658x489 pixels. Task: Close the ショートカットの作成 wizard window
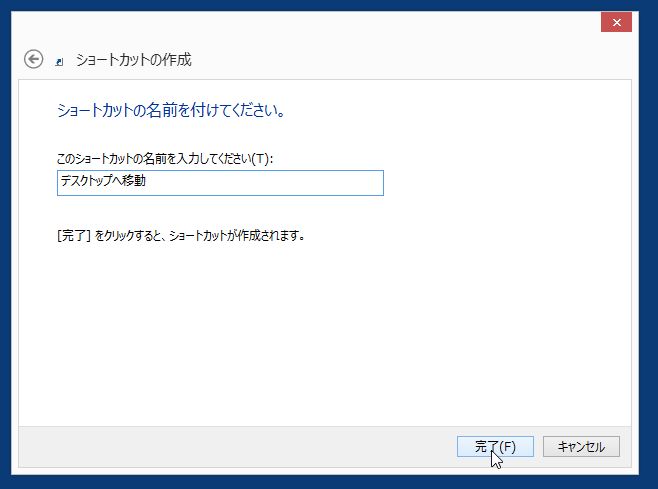(616, 22)
